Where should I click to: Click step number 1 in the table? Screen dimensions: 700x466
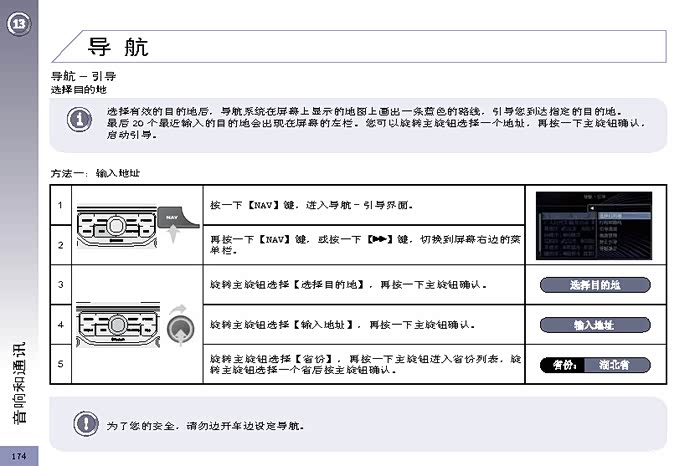[60, 205]
